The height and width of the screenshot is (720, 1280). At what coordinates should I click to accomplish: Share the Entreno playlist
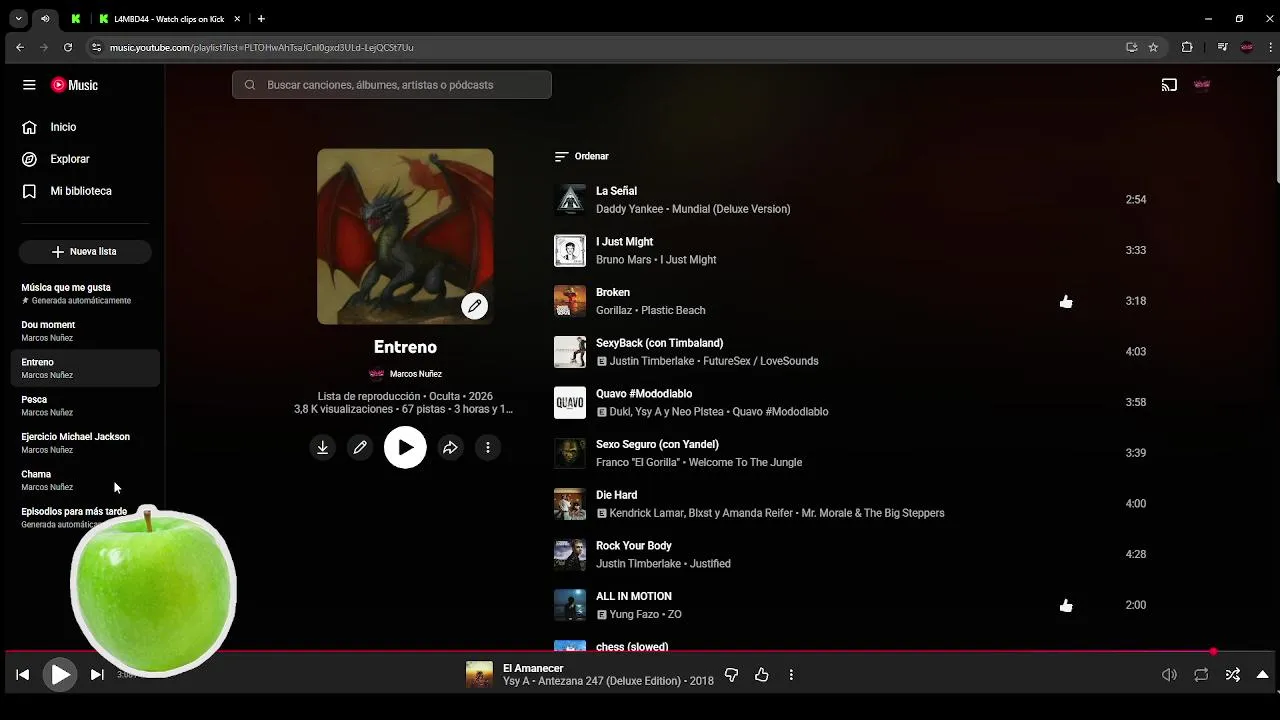point(450,448)
